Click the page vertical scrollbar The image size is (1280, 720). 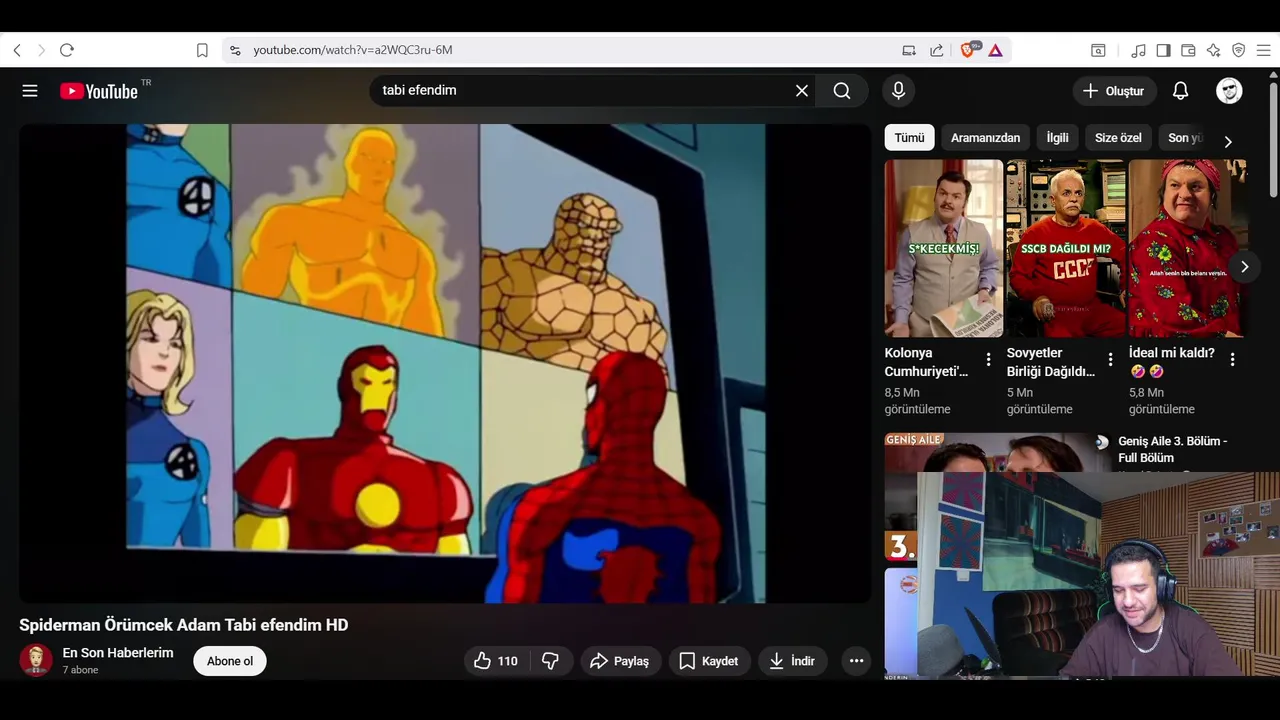(1273, 140)
